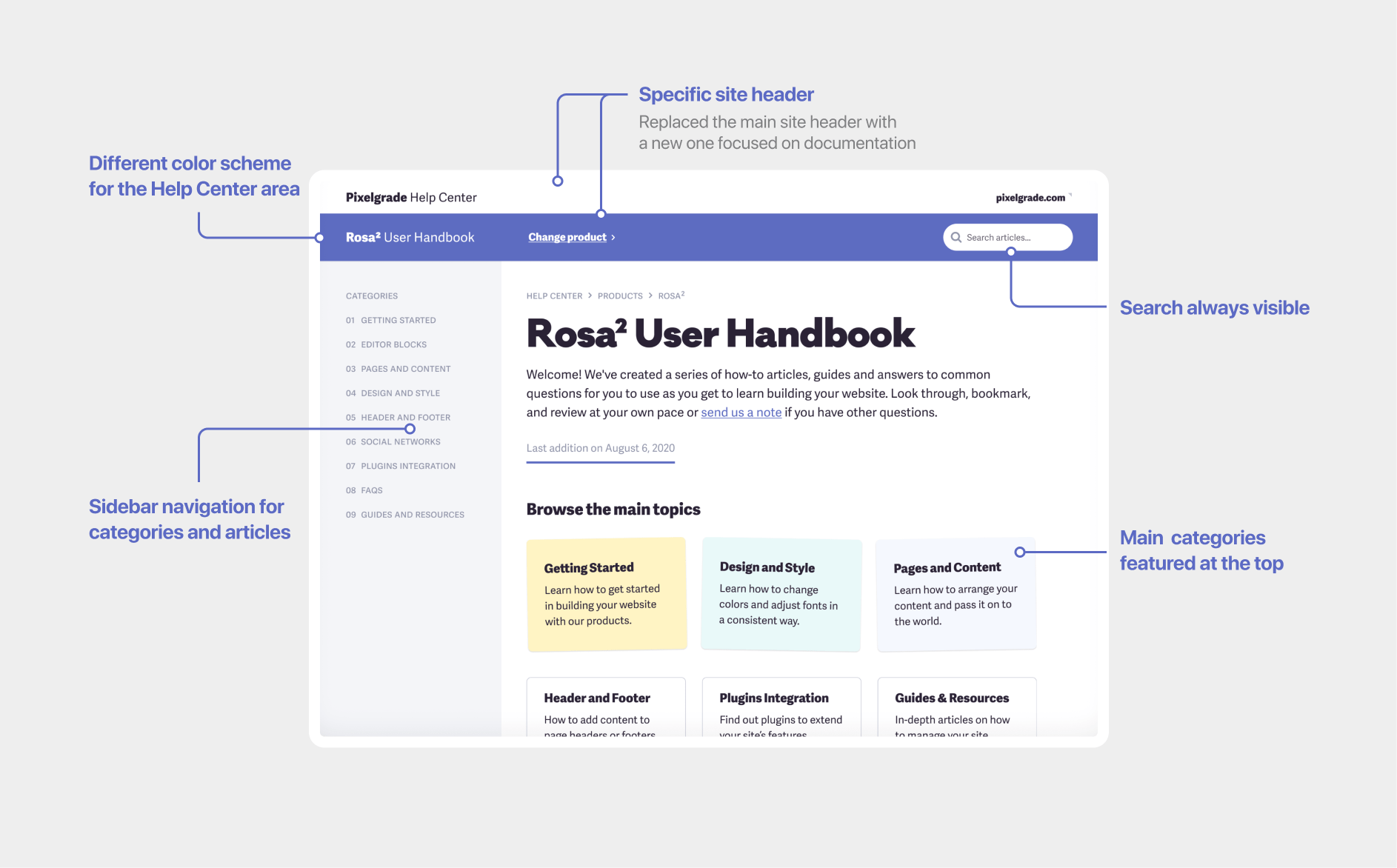The width and height of the screenshot is (1397, 868).
Task: Click the Rosa² User Handbook header title
Action: 410,238
